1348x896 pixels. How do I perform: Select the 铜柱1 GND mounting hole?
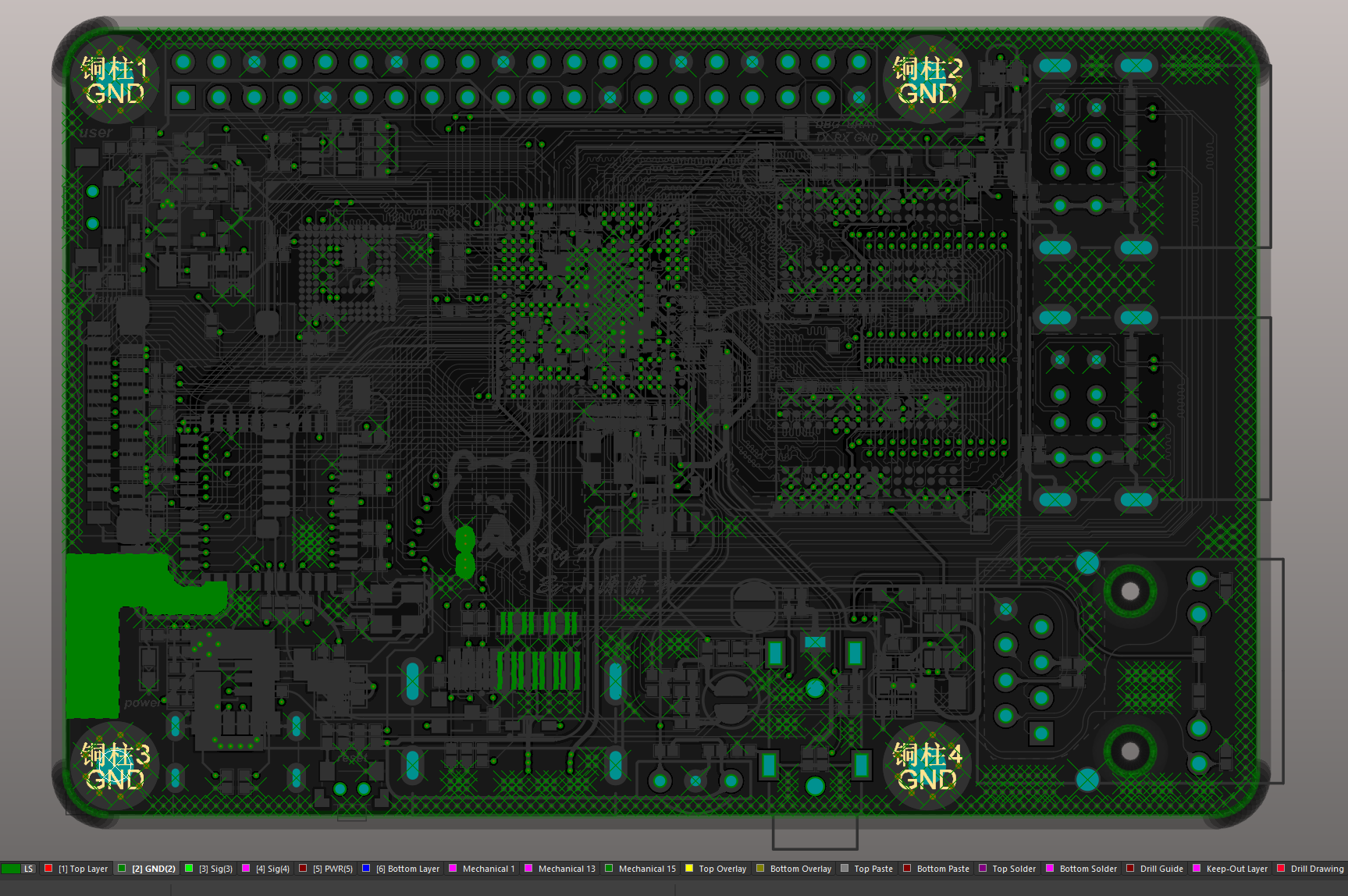click(115, 80)
